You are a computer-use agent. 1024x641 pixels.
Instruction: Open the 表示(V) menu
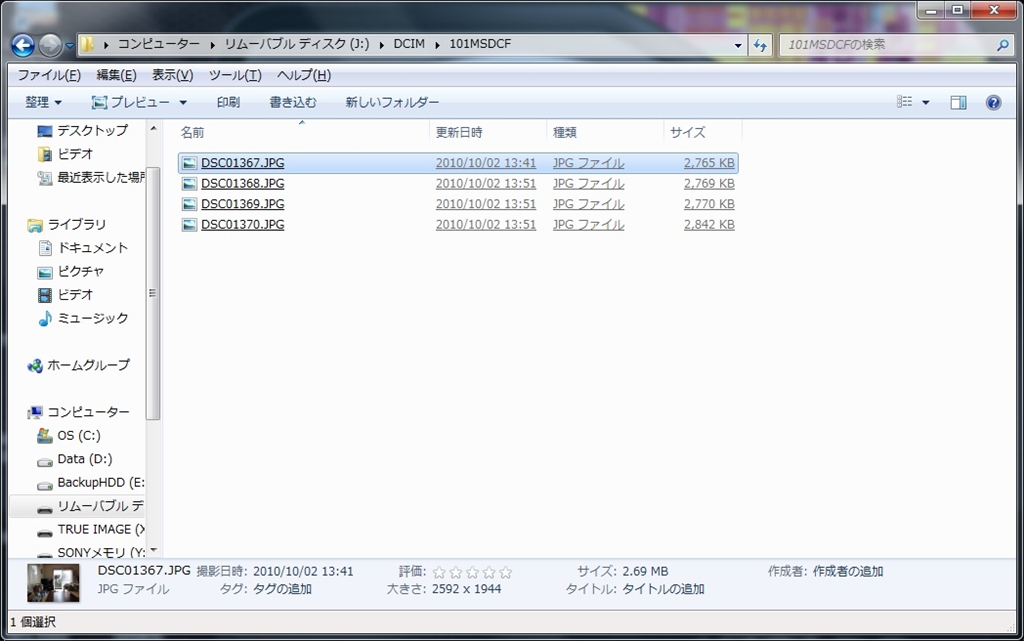click(172, 75)
